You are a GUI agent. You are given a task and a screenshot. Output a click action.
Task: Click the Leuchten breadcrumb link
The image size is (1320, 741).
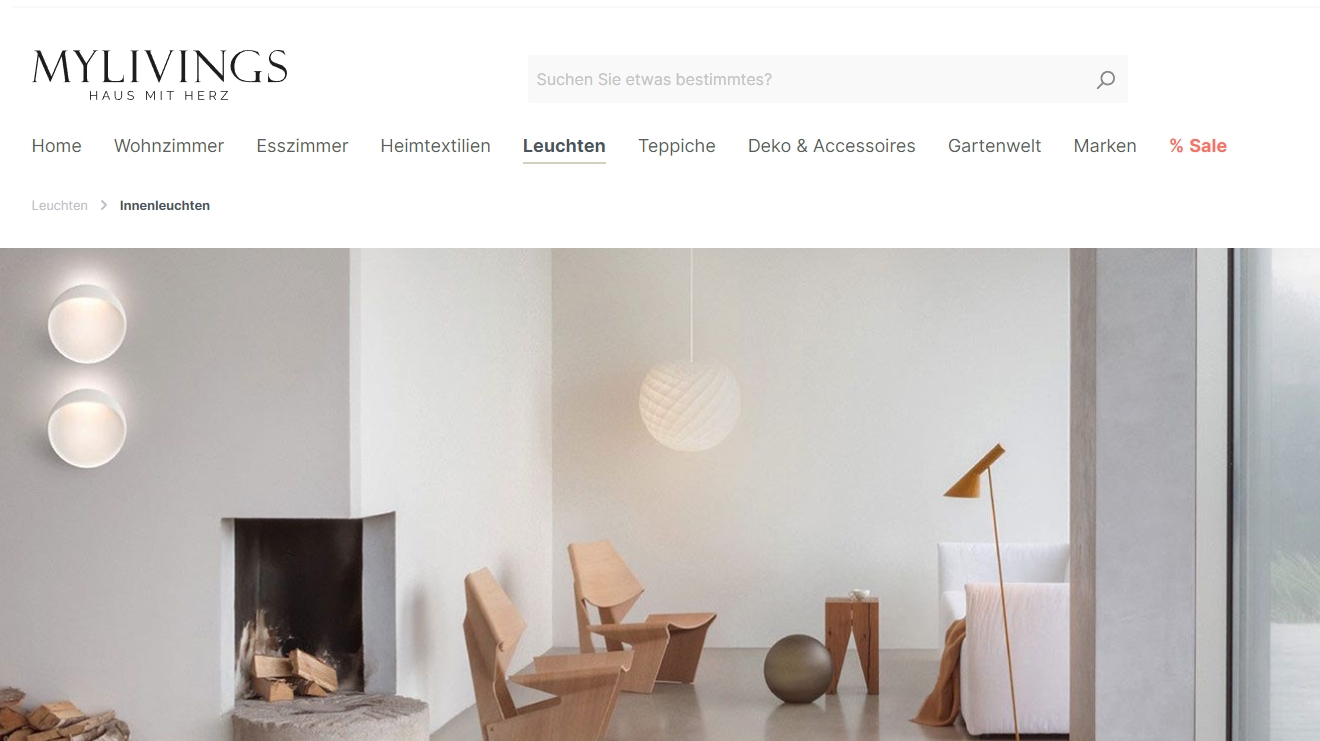click(60, 205)
